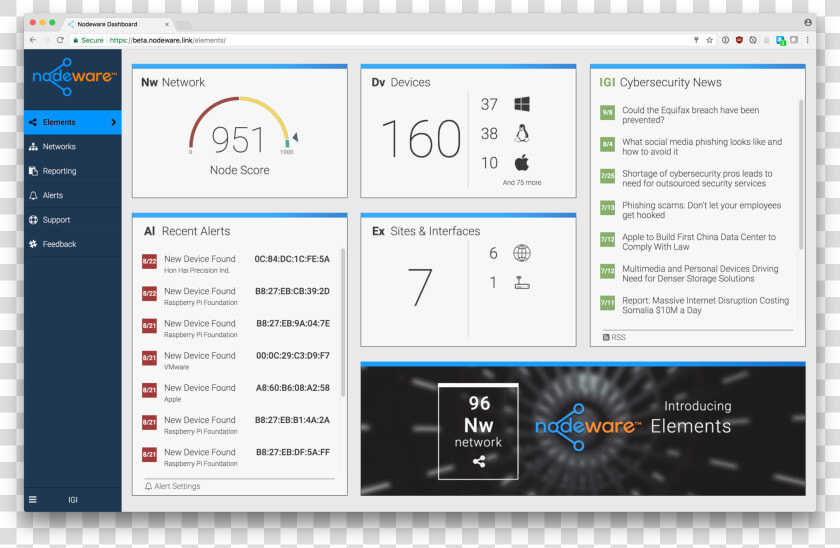840x548 pixels.
Task: Go to Networks in sidebar
Action: click(72, 146)
